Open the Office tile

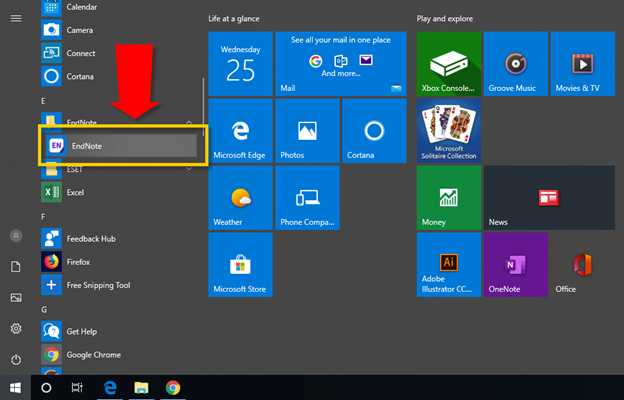(582, 265)
